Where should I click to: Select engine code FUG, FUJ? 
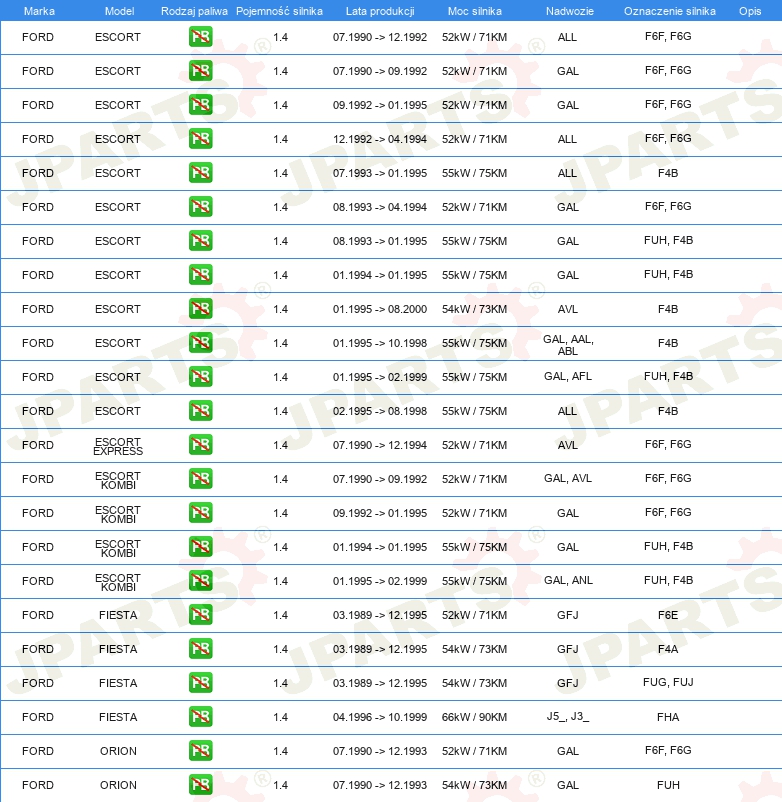pyautogui.click(x=668, y=682)
